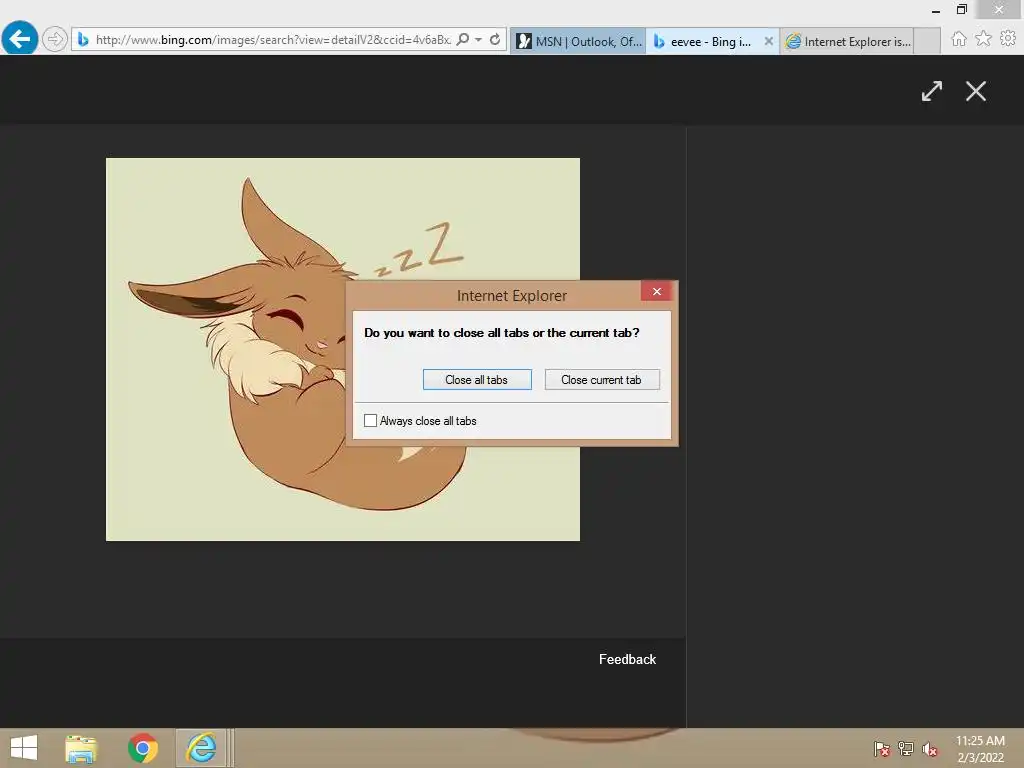Switch to the Internet Explorer is... tab
The width and height of the screenshot is (1024, 768).
point(848,41)
